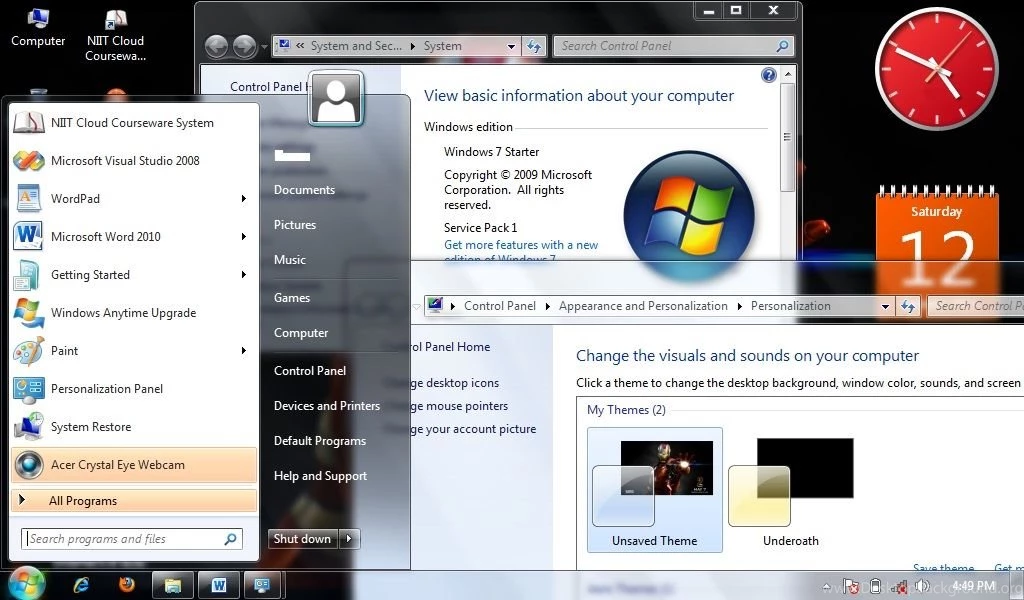Open Computer from Start menu right pane
1024x600 pixels.
(301, 333)
